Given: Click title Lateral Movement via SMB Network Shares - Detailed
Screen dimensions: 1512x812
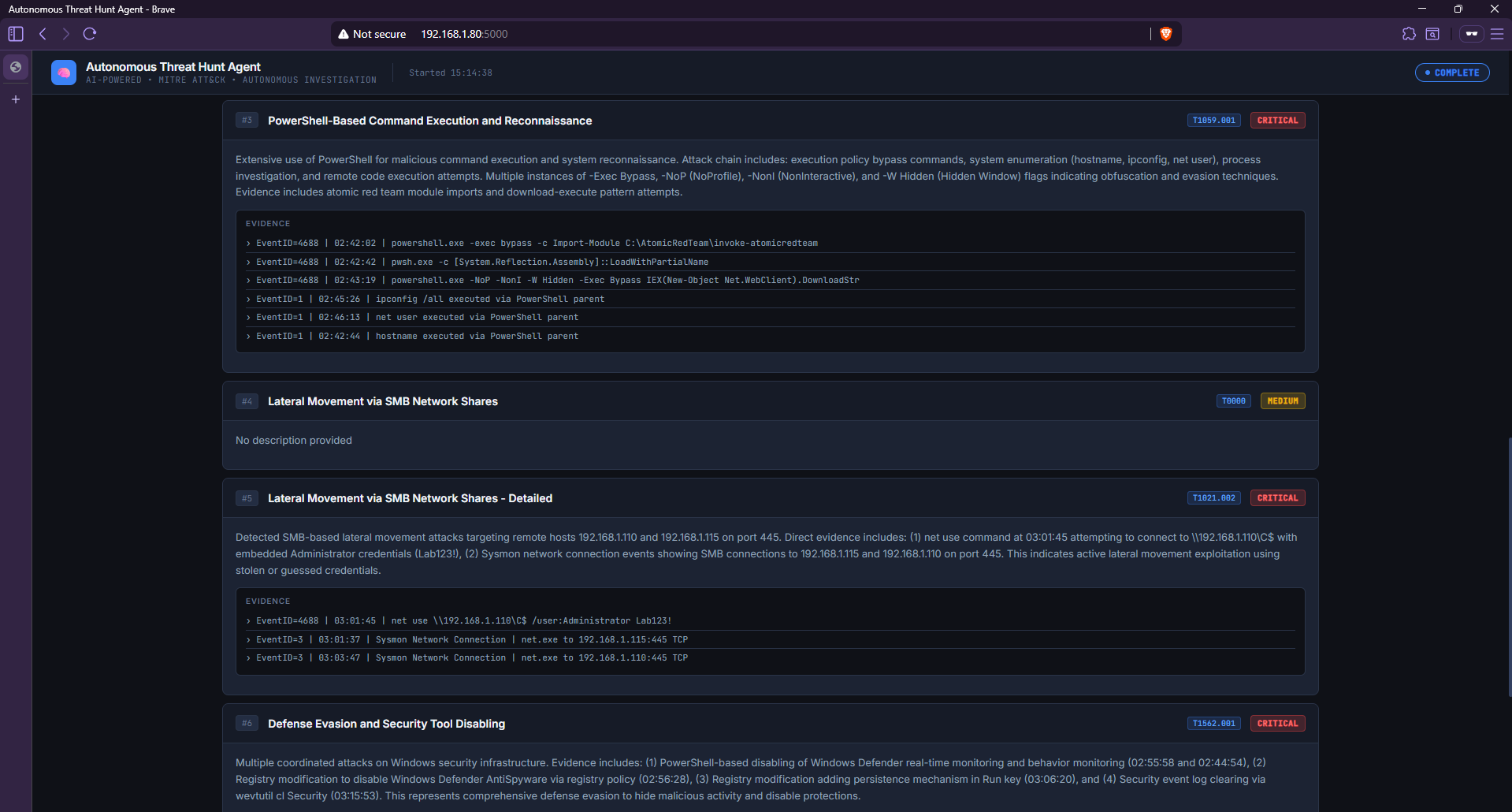Looking at the screenshot, I should pyautogui.click(x=410, y=498).
